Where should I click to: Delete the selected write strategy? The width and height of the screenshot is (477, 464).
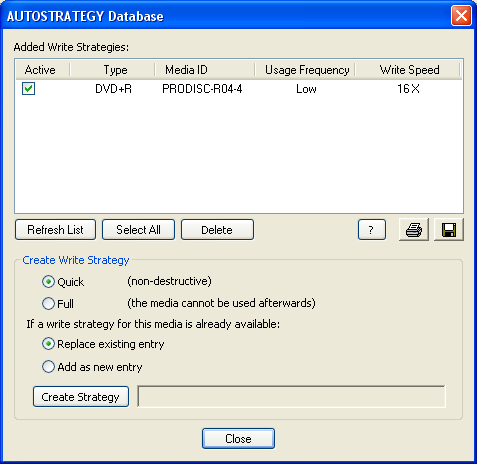coord(217,230)
